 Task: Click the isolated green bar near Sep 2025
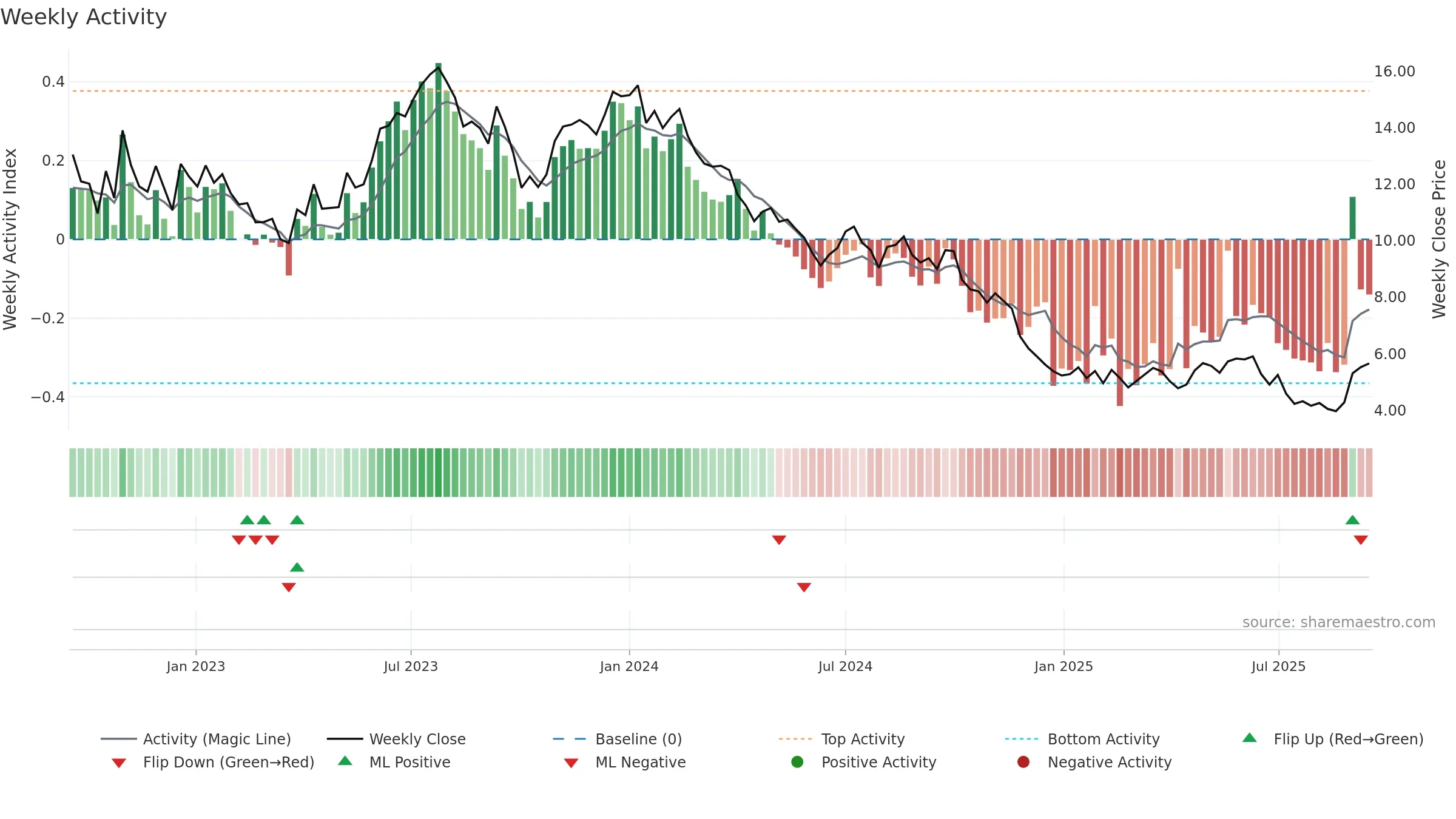point(1352,218)
